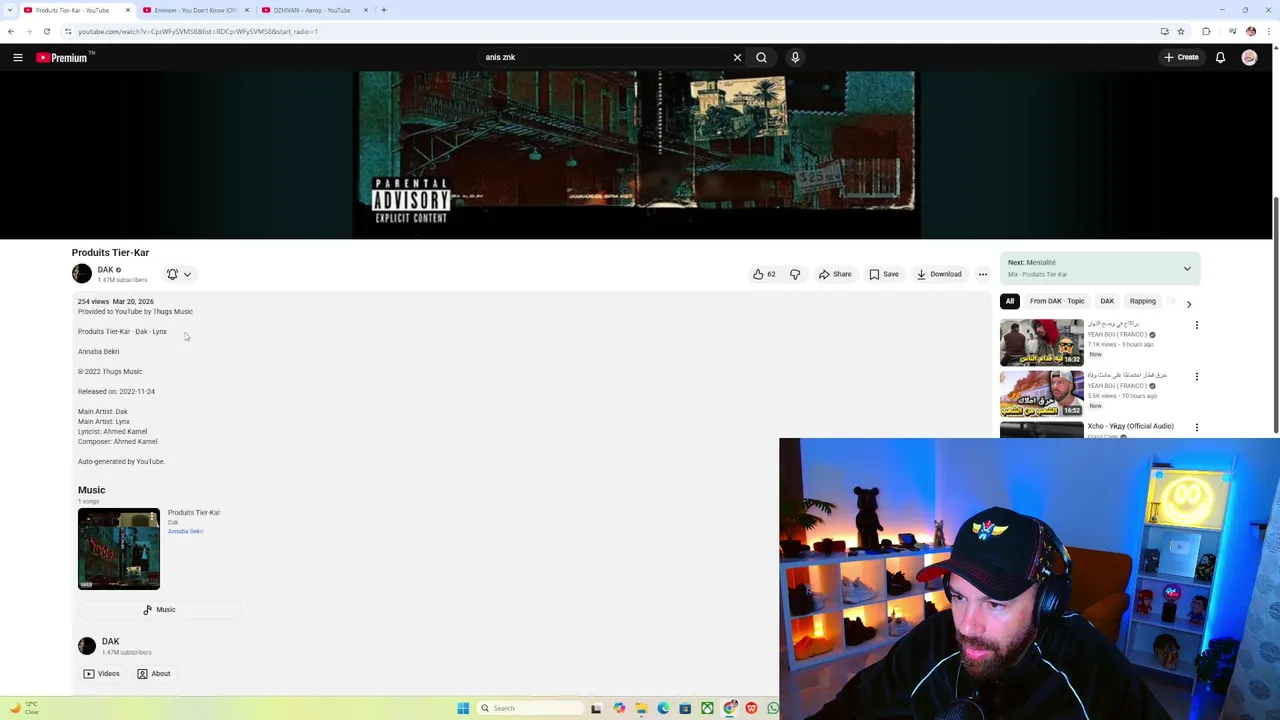Switch to Eminem - You Don't Know tab

195,10
